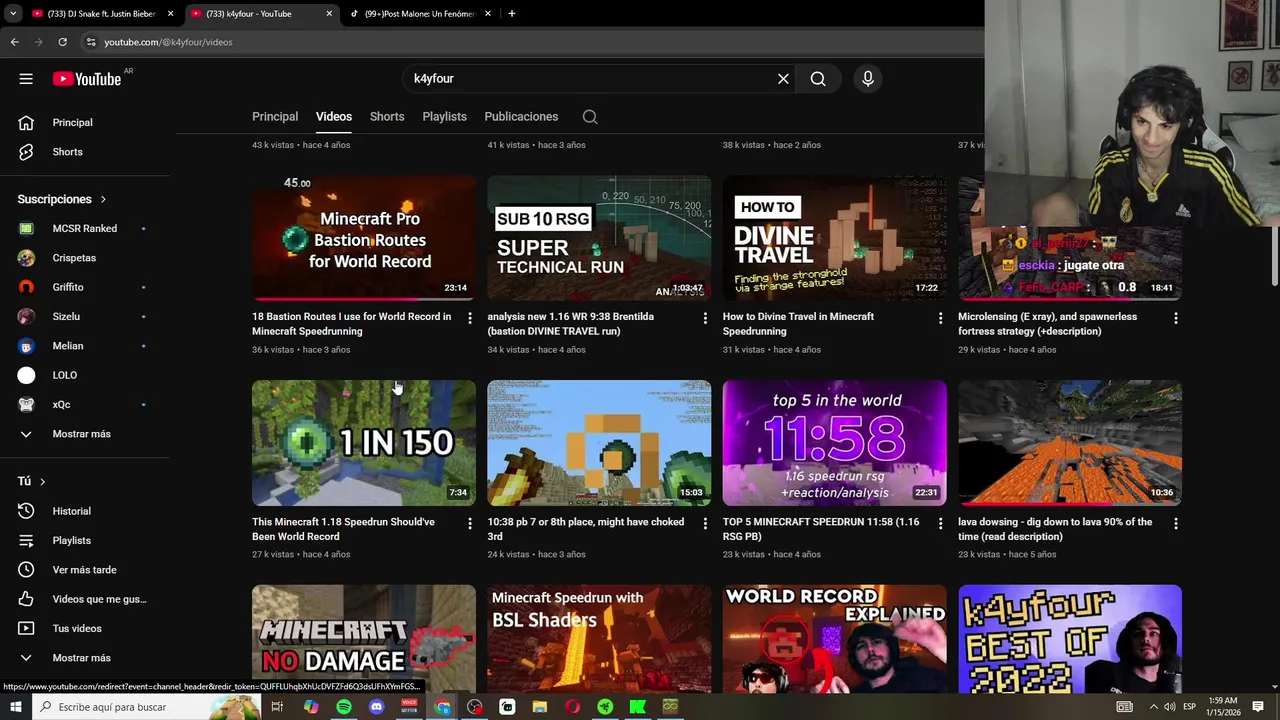Go back in browser history
1280x720 pixels.
pos(14,42)
